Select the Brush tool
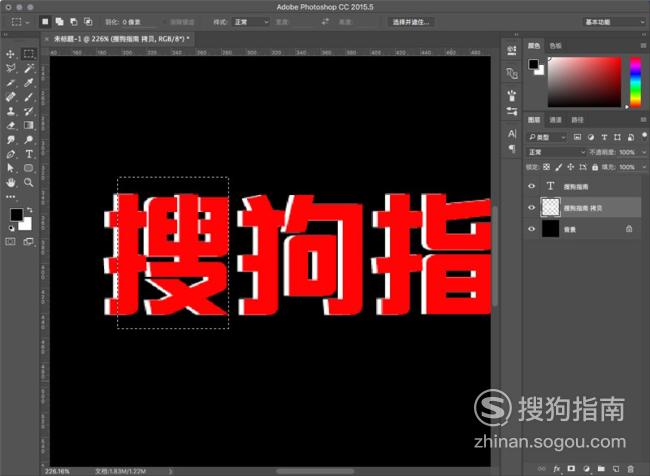Screen dimensions: 650x476 point(29,97)
